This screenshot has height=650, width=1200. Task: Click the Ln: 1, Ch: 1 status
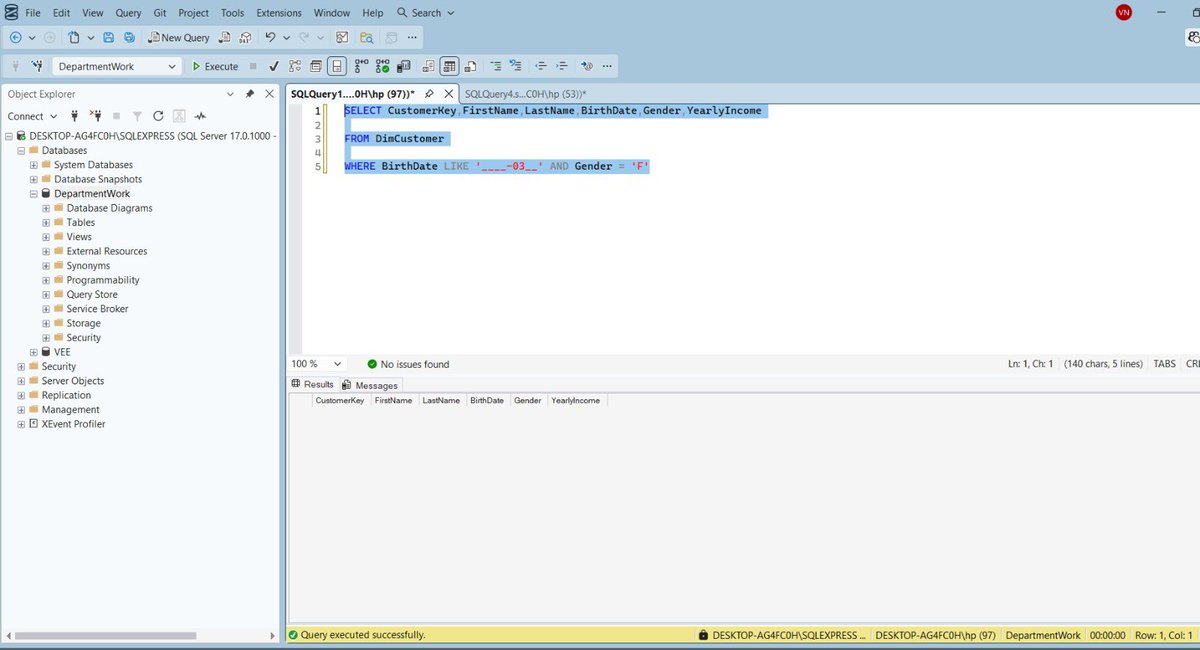click(1030, 364)
